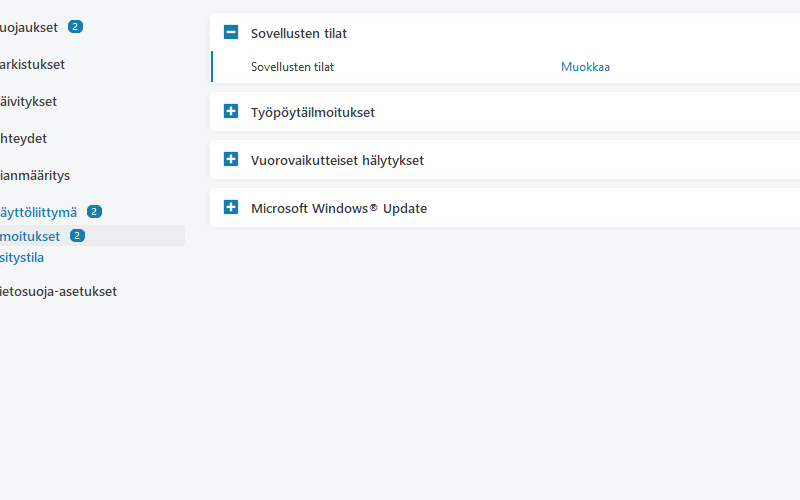Click plus icon beside Microsoft Windows Update
The height and width of the screenshot is (500, 800).
(231, 208)
